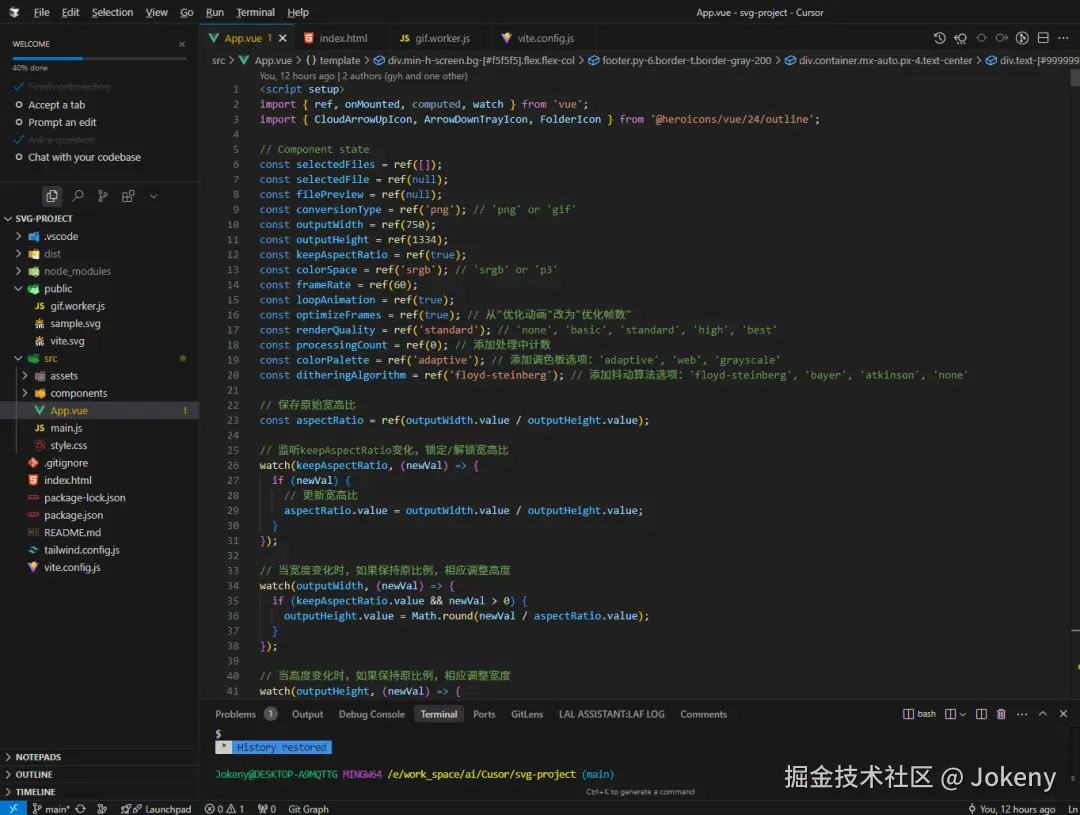Select the Accept a tab step

click(56, 105)
